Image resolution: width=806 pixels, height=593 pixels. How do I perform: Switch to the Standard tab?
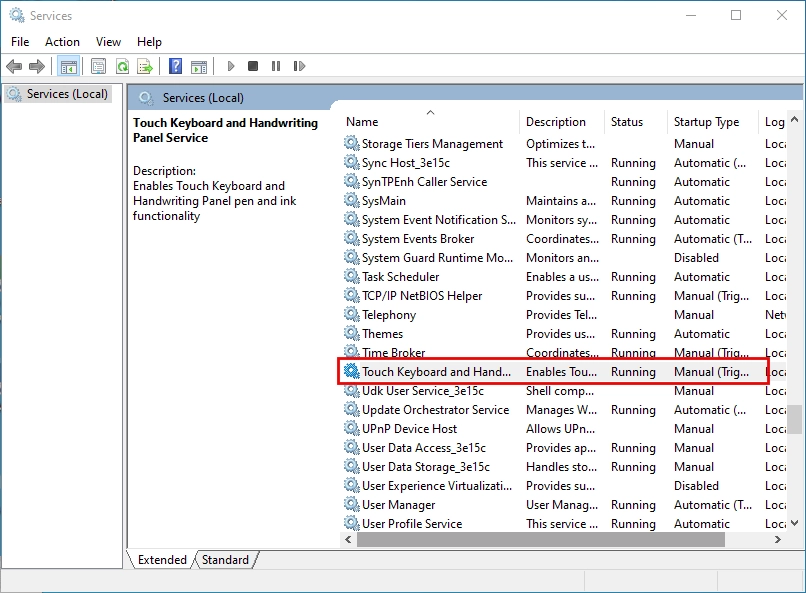click(x=226, y=560)
